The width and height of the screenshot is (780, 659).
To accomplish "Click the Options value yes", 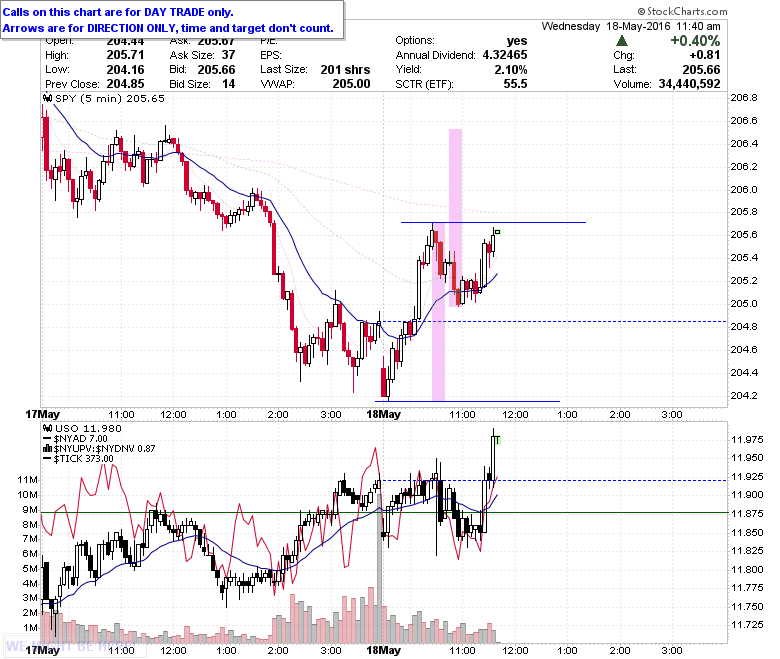I will pyautogui.click(x=517, y=41).
